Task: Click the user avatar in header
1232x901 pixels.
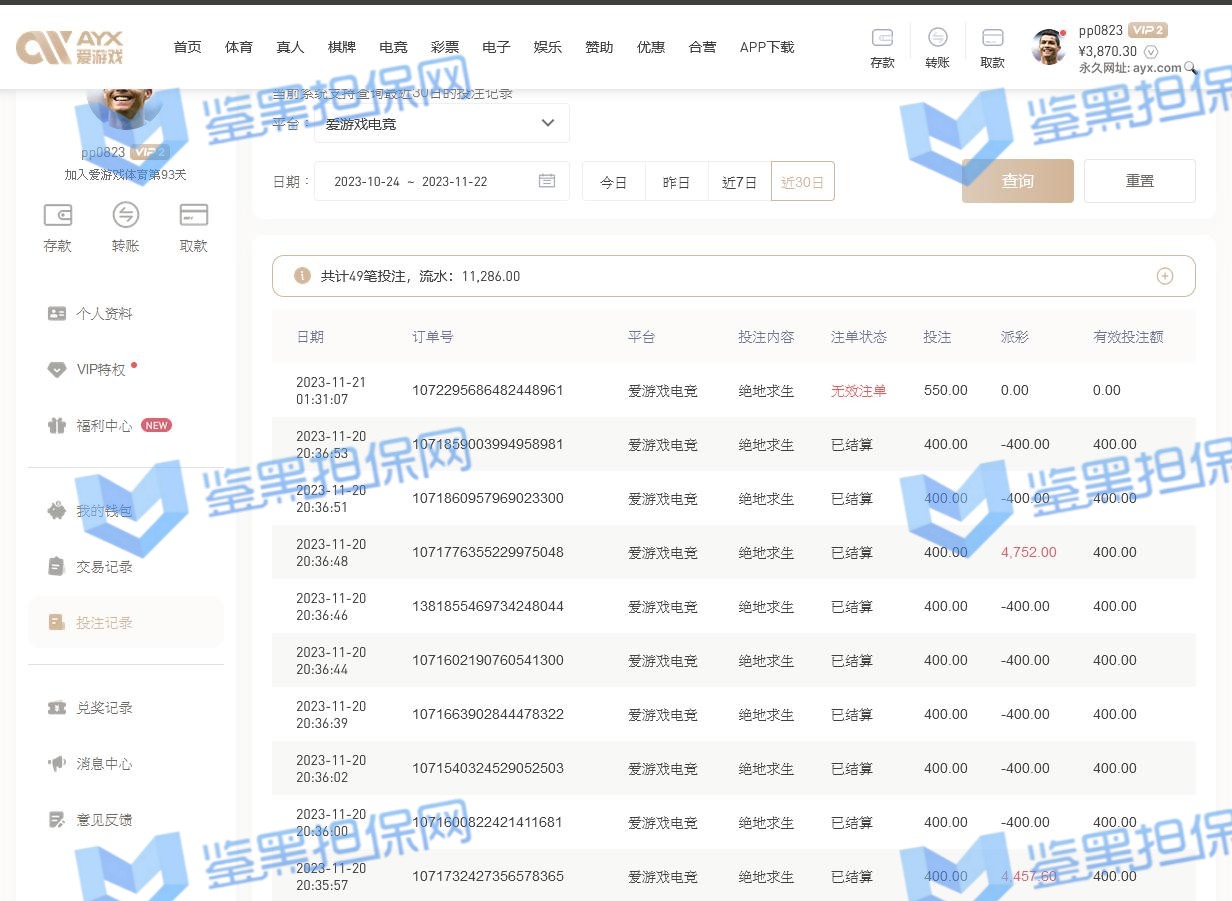Action: tap(1048, 47)
